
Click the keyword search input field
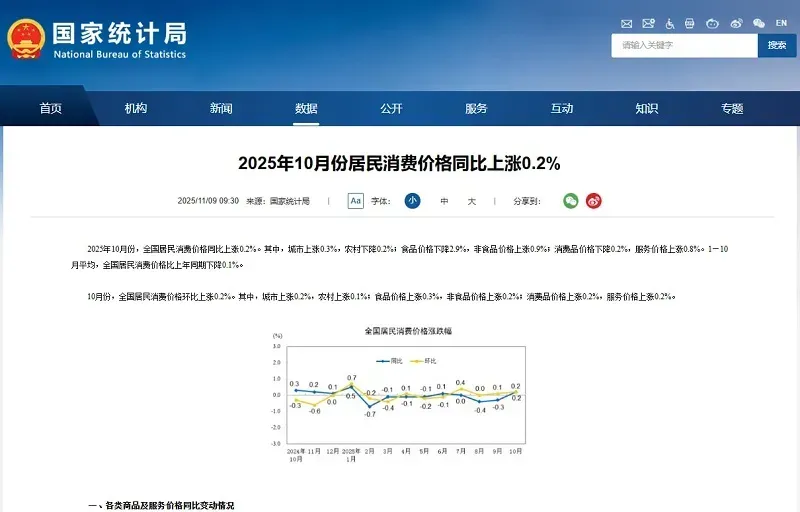[x=684, y=45]
